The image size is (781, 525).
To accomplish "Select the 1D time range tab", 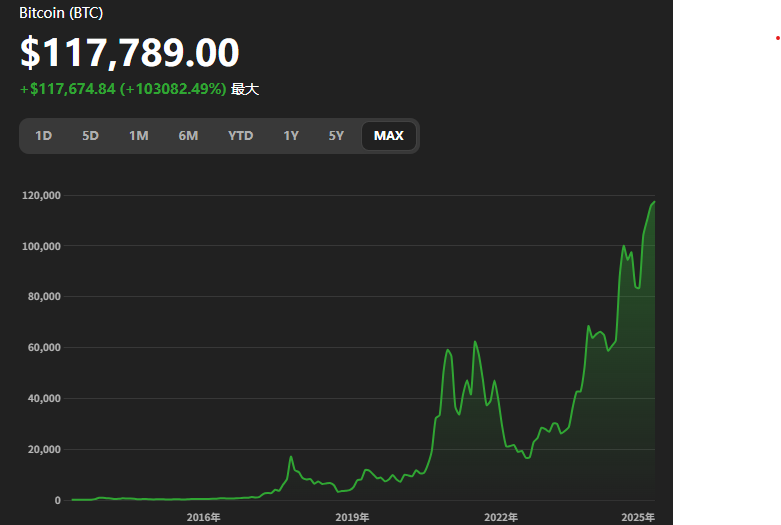I will click(43, 136).
